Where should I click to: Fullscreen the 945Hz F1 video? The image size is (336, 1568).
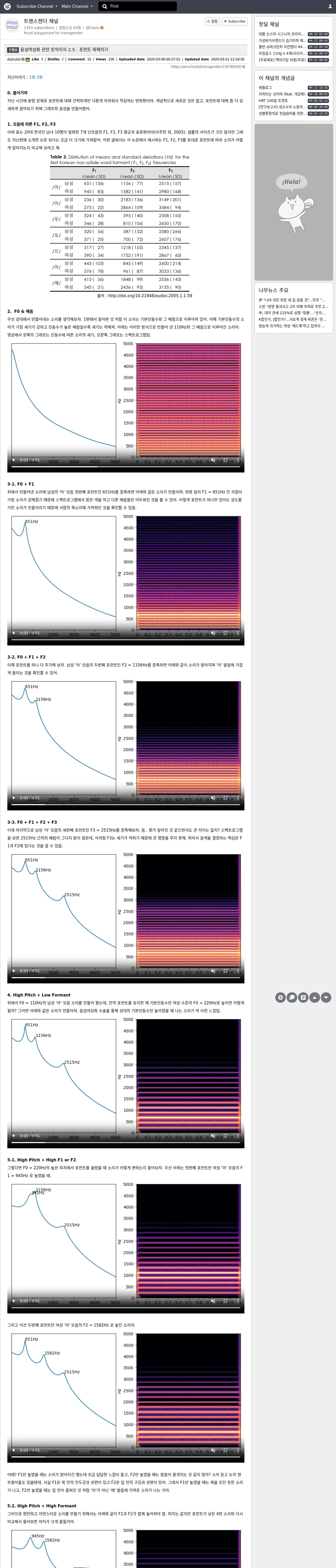click(225, 1301)
